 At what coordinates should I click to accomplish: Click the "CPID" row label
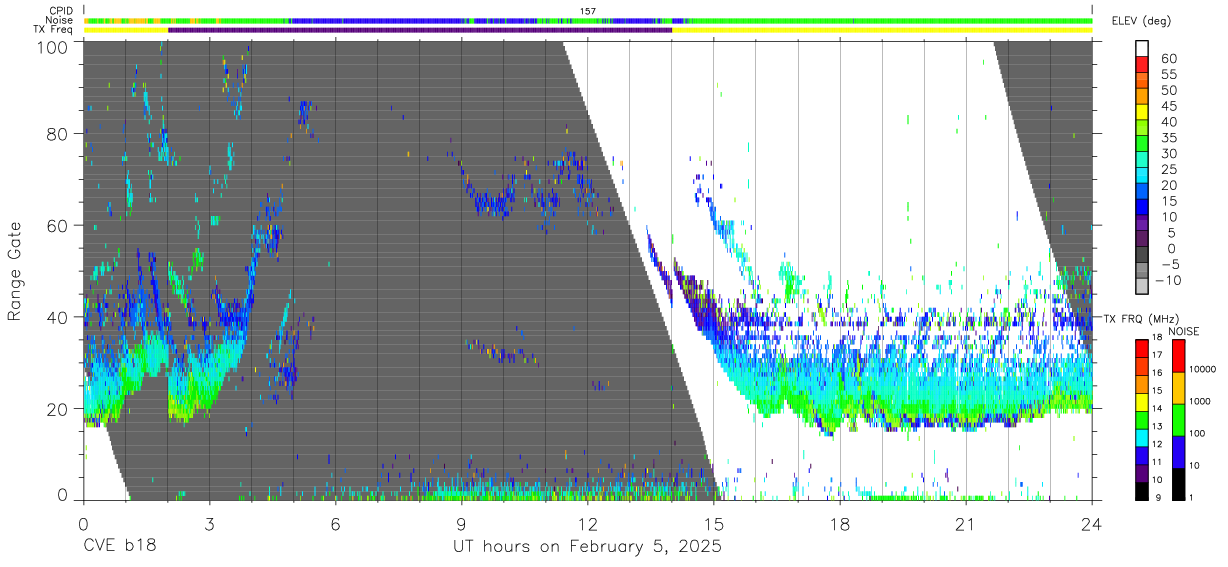[62, 11]
